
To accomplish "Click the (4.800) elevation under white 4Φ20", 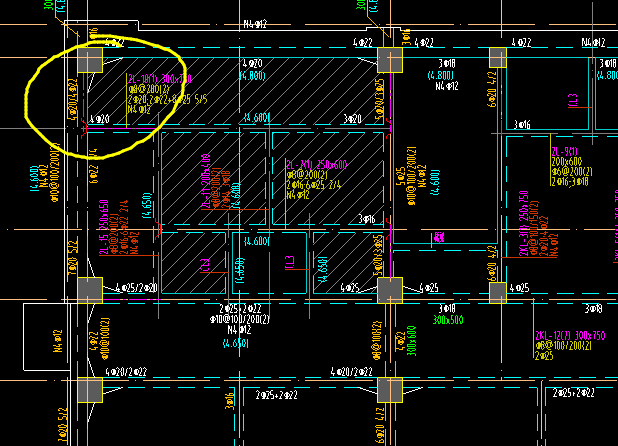I will (x=253, y=75).
